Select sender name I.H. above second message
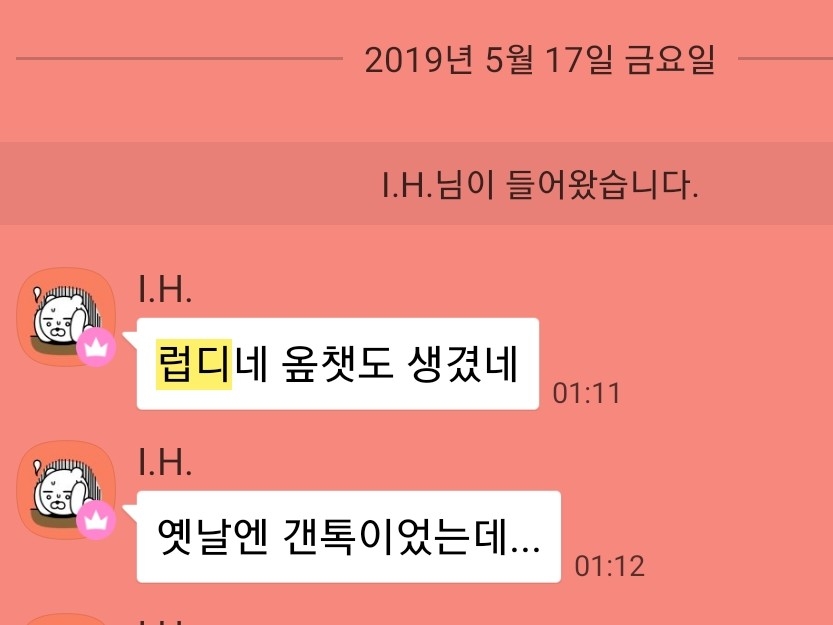Screen dimensions: 833x625 [x=165, y=462]
